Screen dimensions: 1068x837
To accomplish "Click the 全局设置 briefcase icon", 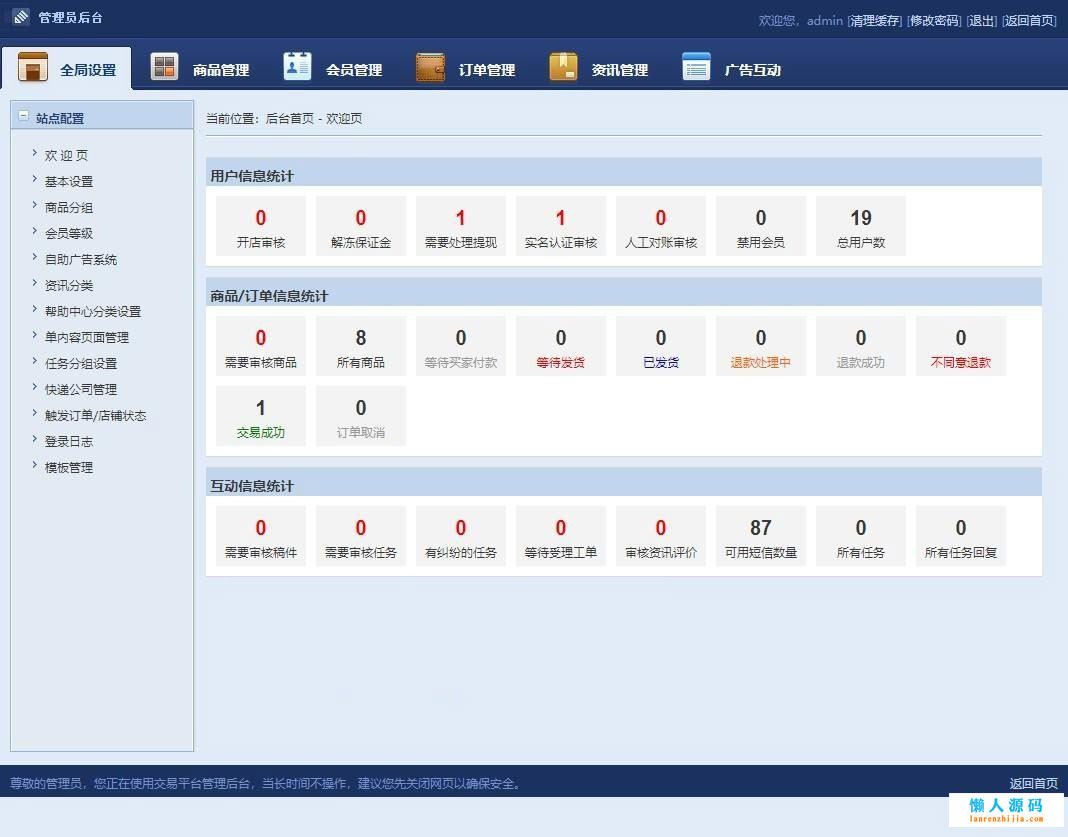I will pos(33,69).
